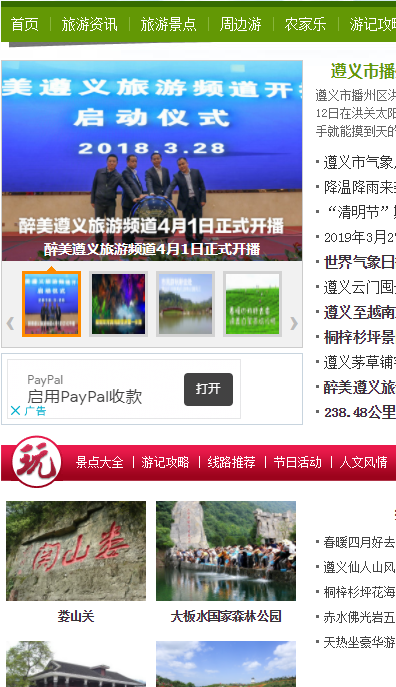Open article starting 春暖四月好去
This screenshot has width=396, height=687.
tap(359, 542)
